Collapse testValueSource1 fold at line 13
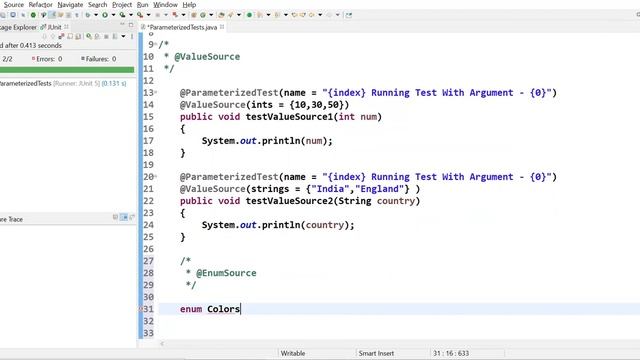The height and width of the screenshot is (360, 640). (156, 93)
